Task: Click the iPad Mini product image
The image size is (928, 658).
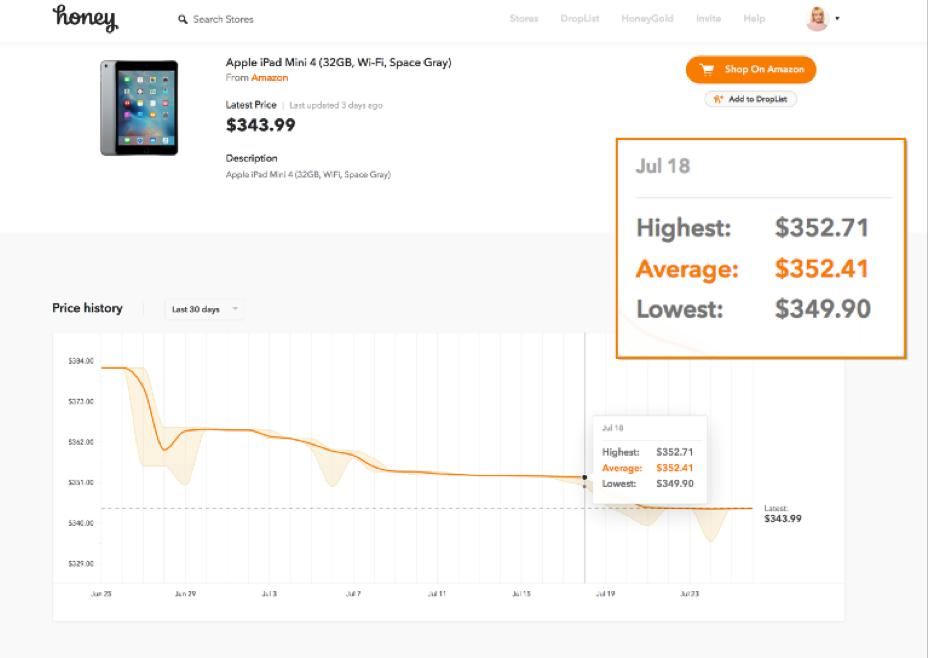Action: tap(139, 108)
